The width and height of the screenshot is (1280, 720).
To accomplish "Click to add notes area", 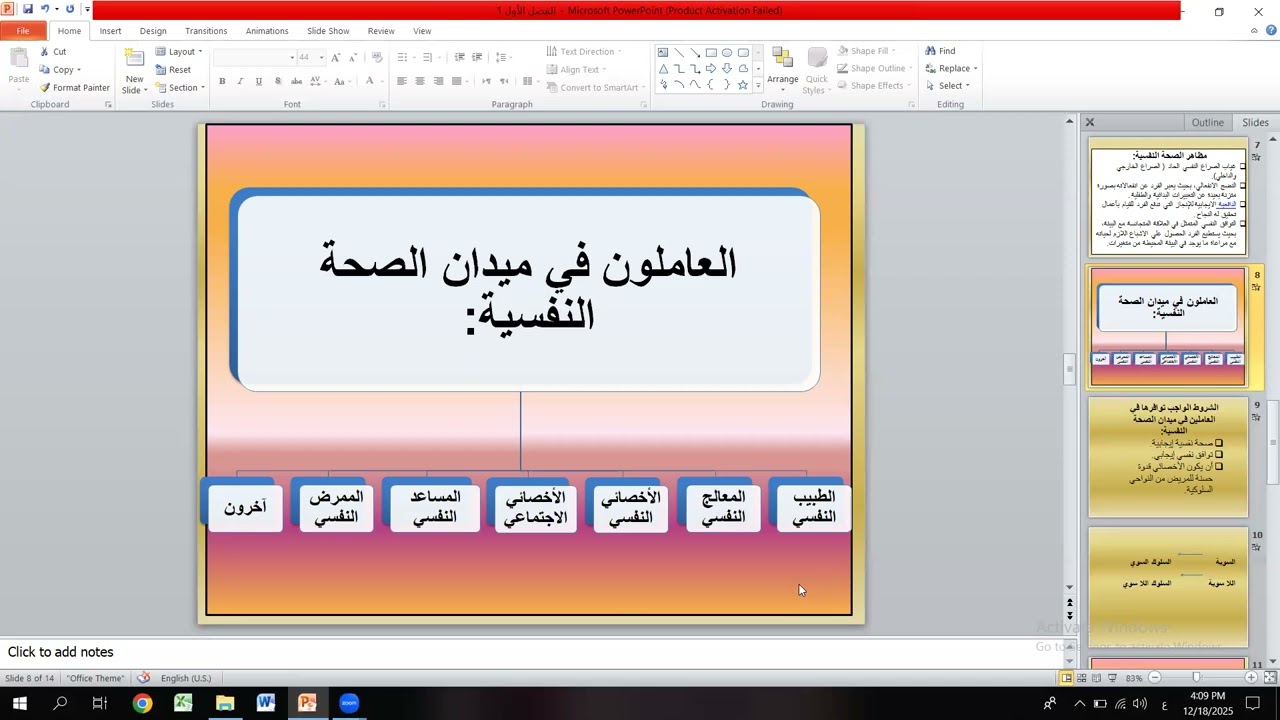I will click(530, 652).
